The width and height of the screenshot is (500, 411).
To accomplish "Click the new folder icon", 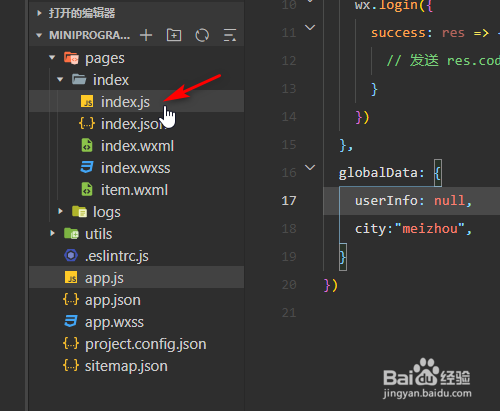I will point(174,35).
